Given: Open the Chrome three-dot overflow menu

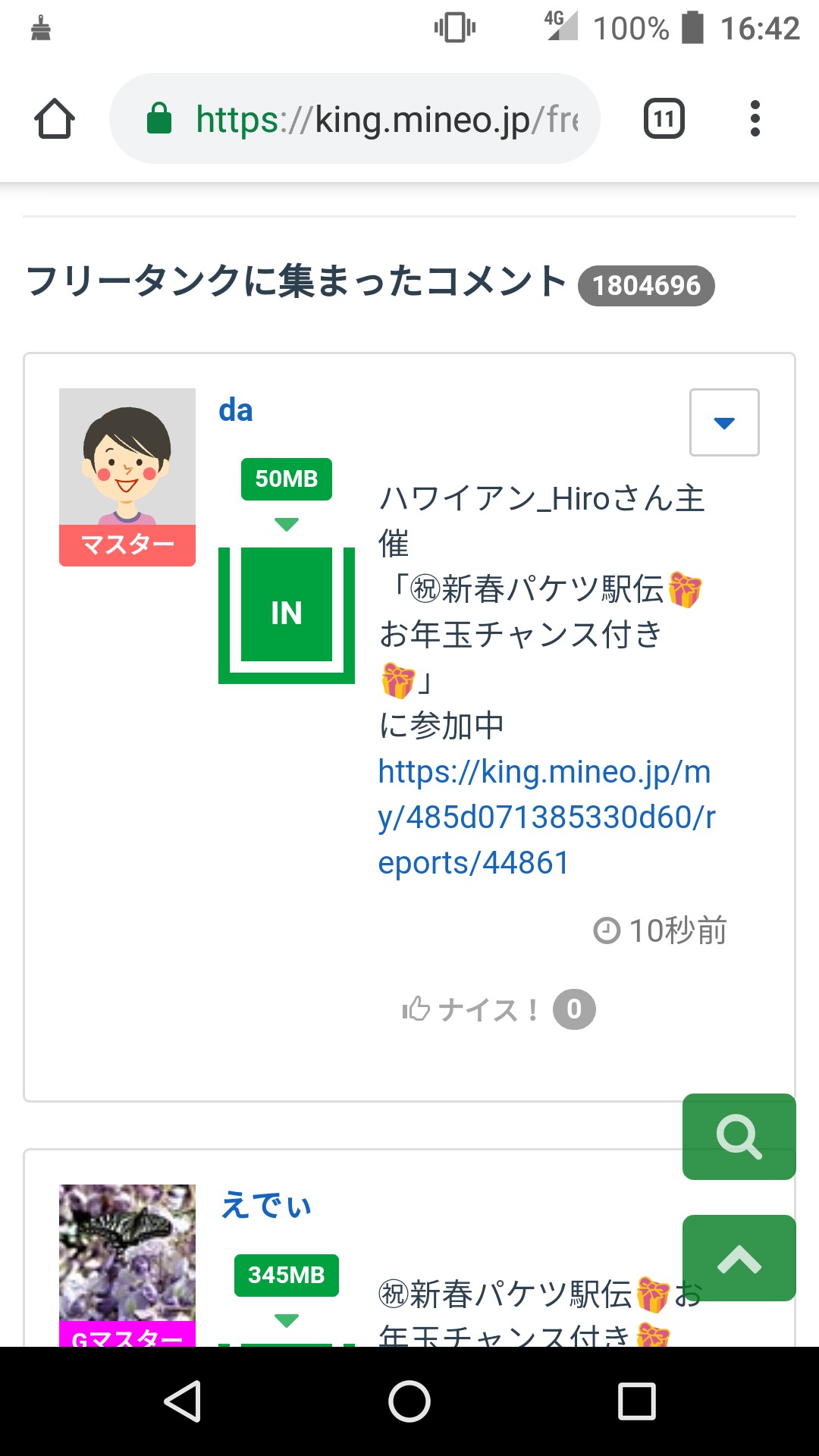Looking at the screenshot, I should (755, 119).
